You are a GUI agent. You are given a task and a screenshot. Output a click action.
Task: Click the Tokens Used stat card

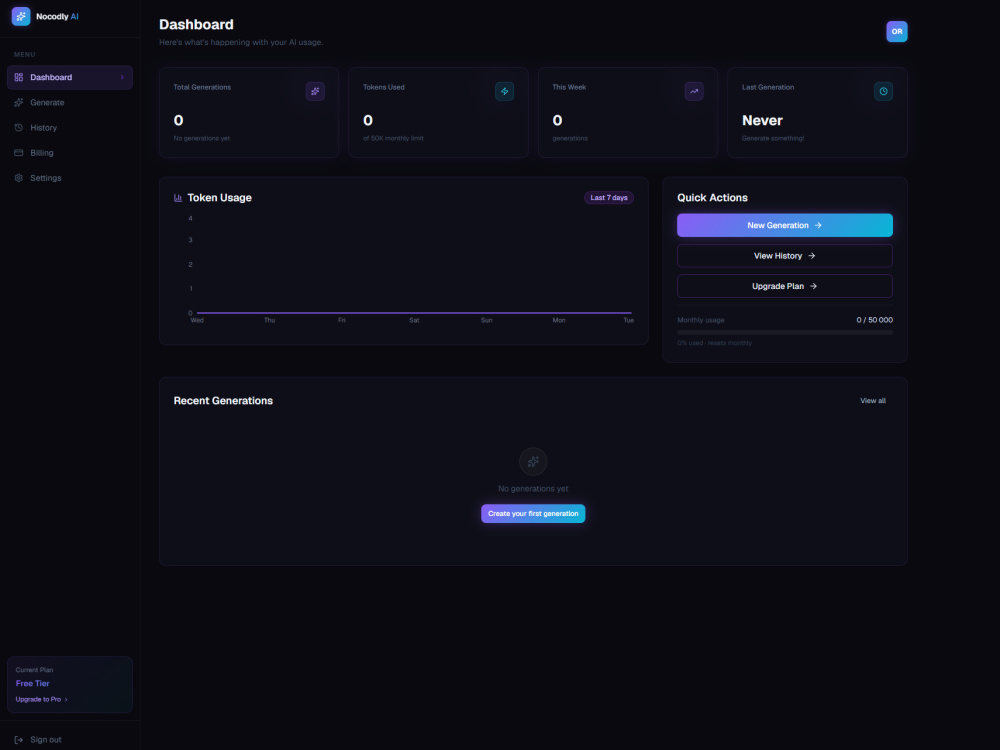point(438,112)
